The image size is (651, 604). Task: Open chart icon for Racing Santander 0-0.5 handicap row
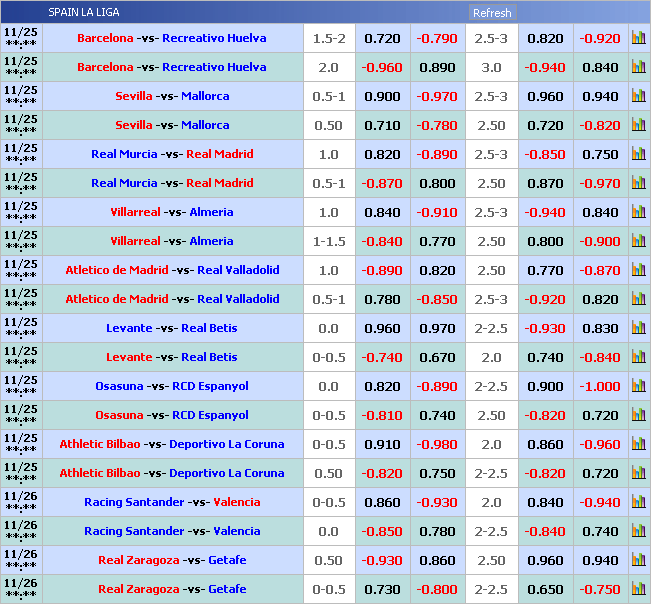pos(638,502)
